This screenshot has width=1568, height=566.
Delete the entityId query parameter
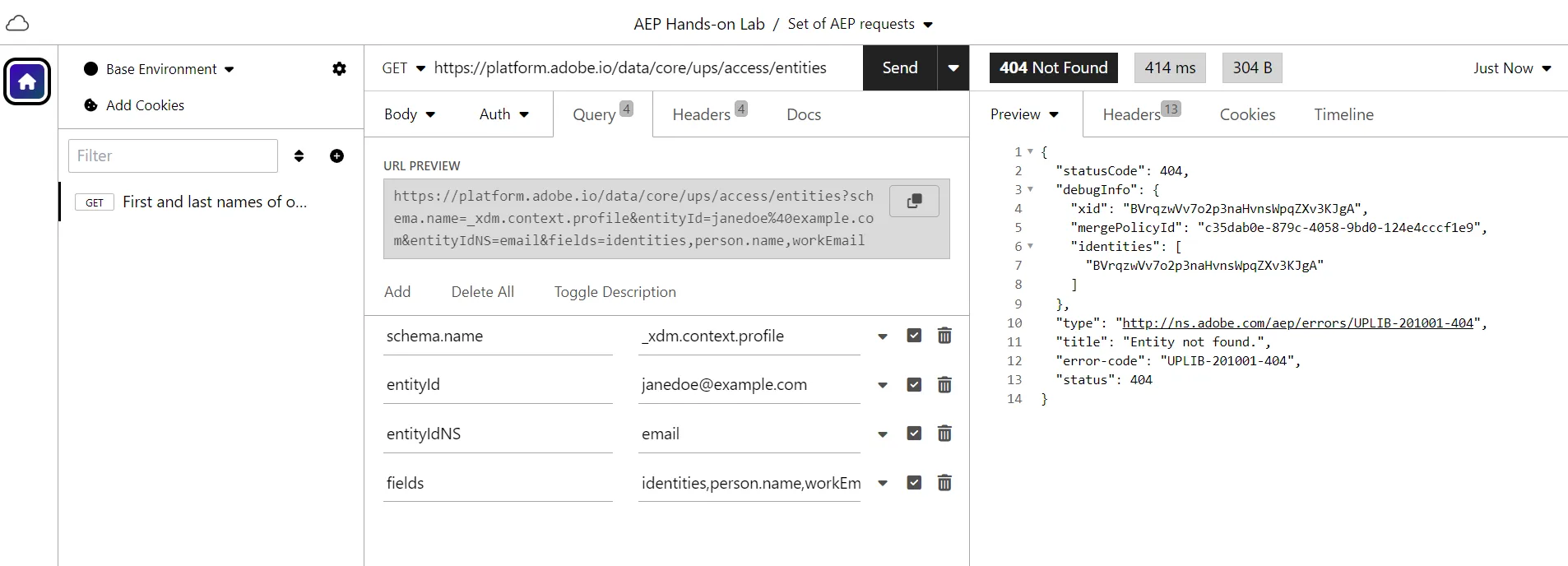pos(944,385)
